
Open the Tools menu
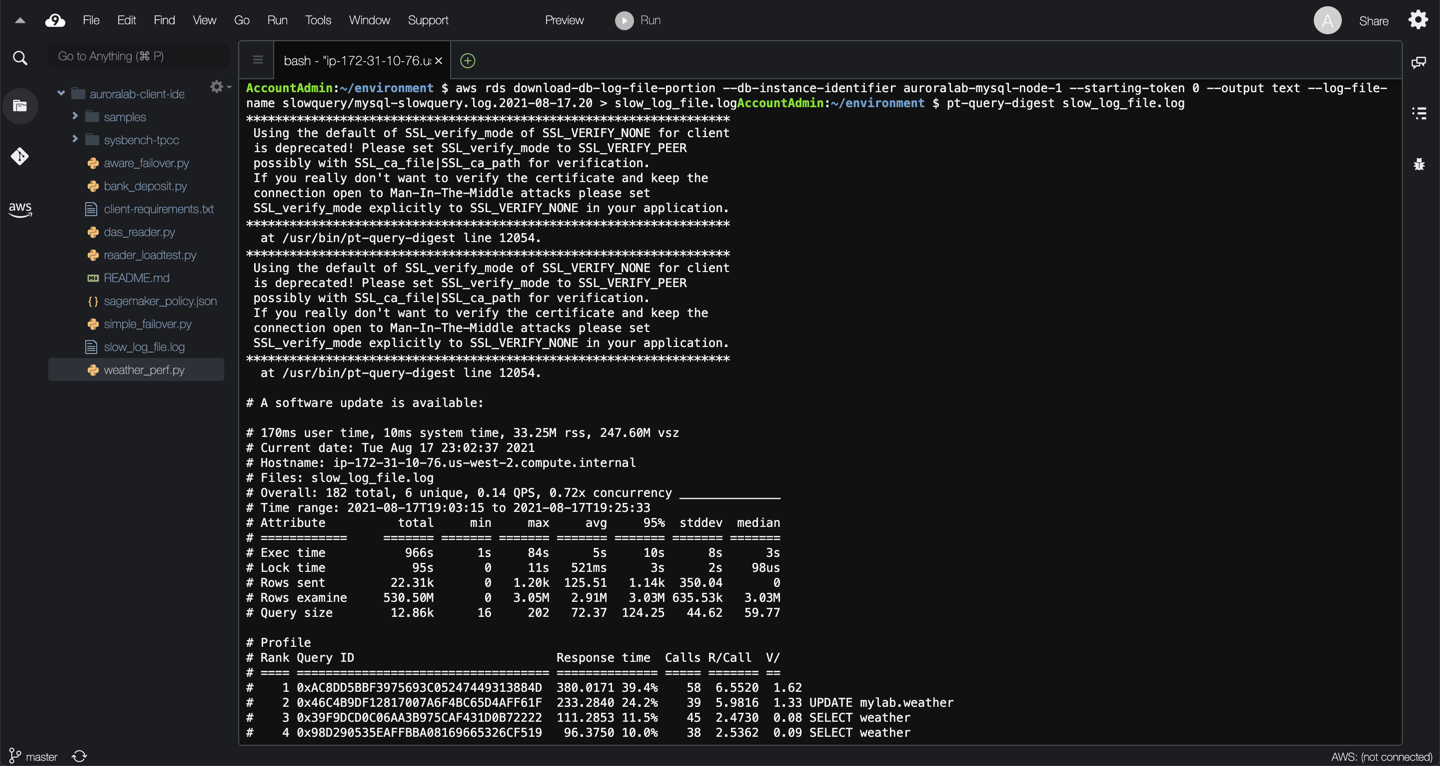pos(318,20)
